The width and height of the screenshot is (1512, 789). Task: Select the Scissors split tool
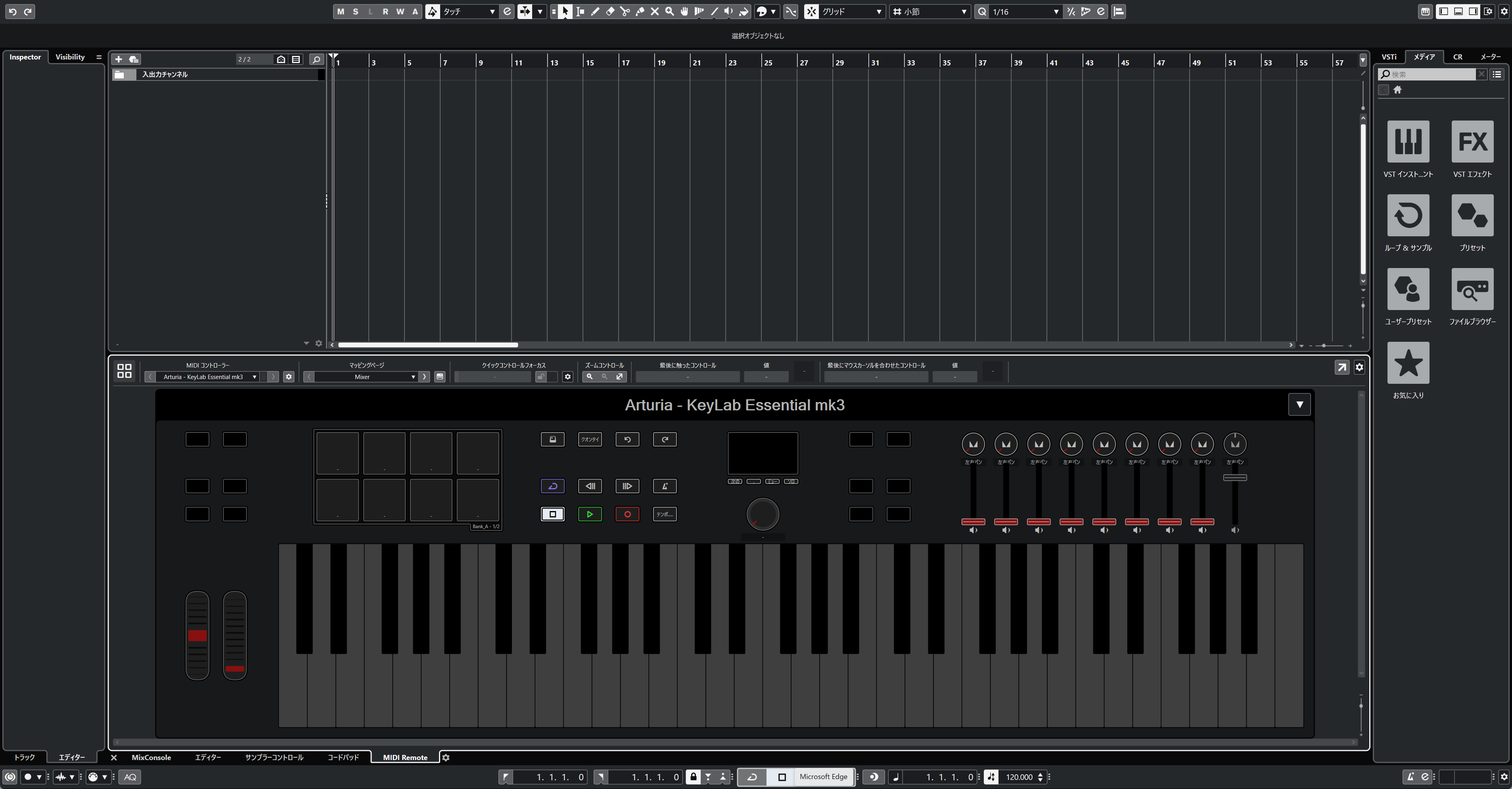[x=625, y=11]
